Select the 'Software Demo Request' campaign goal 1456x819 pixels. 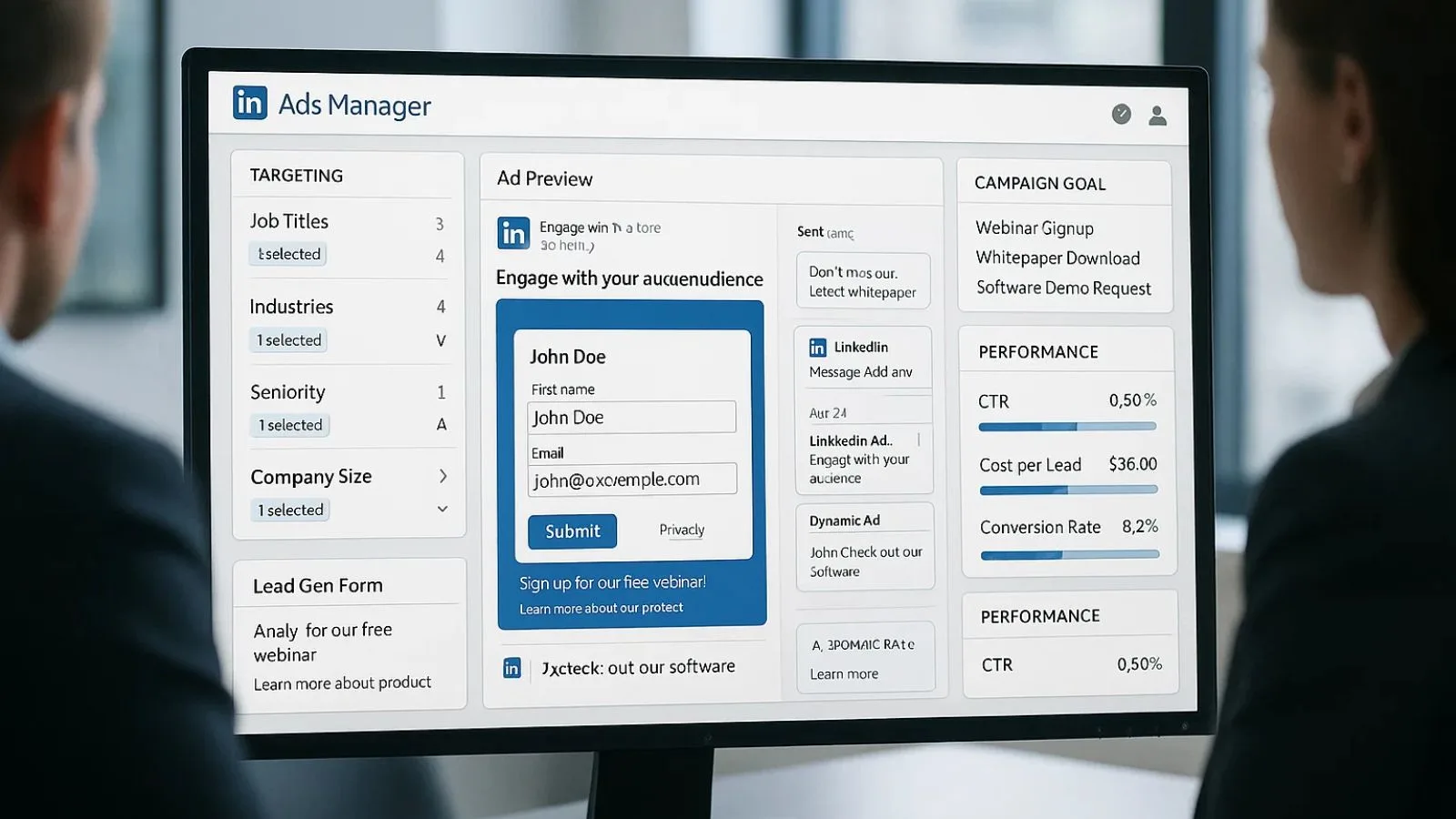1064,288
